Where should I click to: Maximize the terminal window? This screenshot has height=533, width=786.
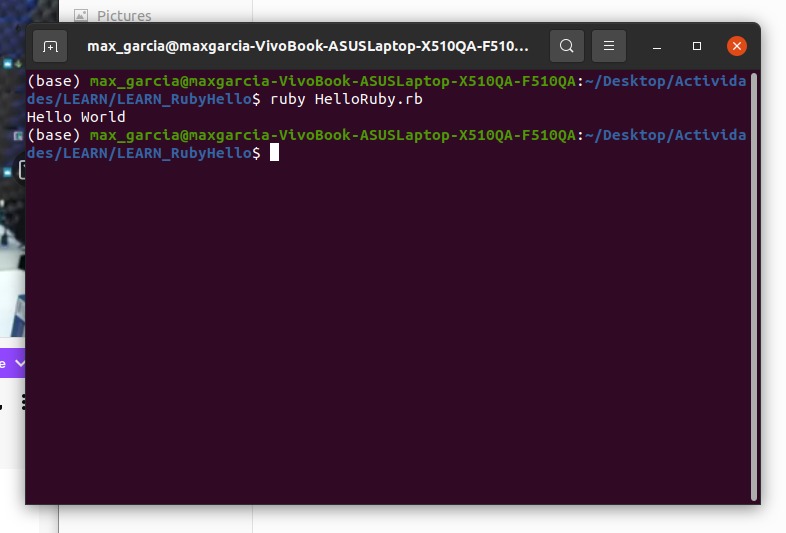(697, 46)
